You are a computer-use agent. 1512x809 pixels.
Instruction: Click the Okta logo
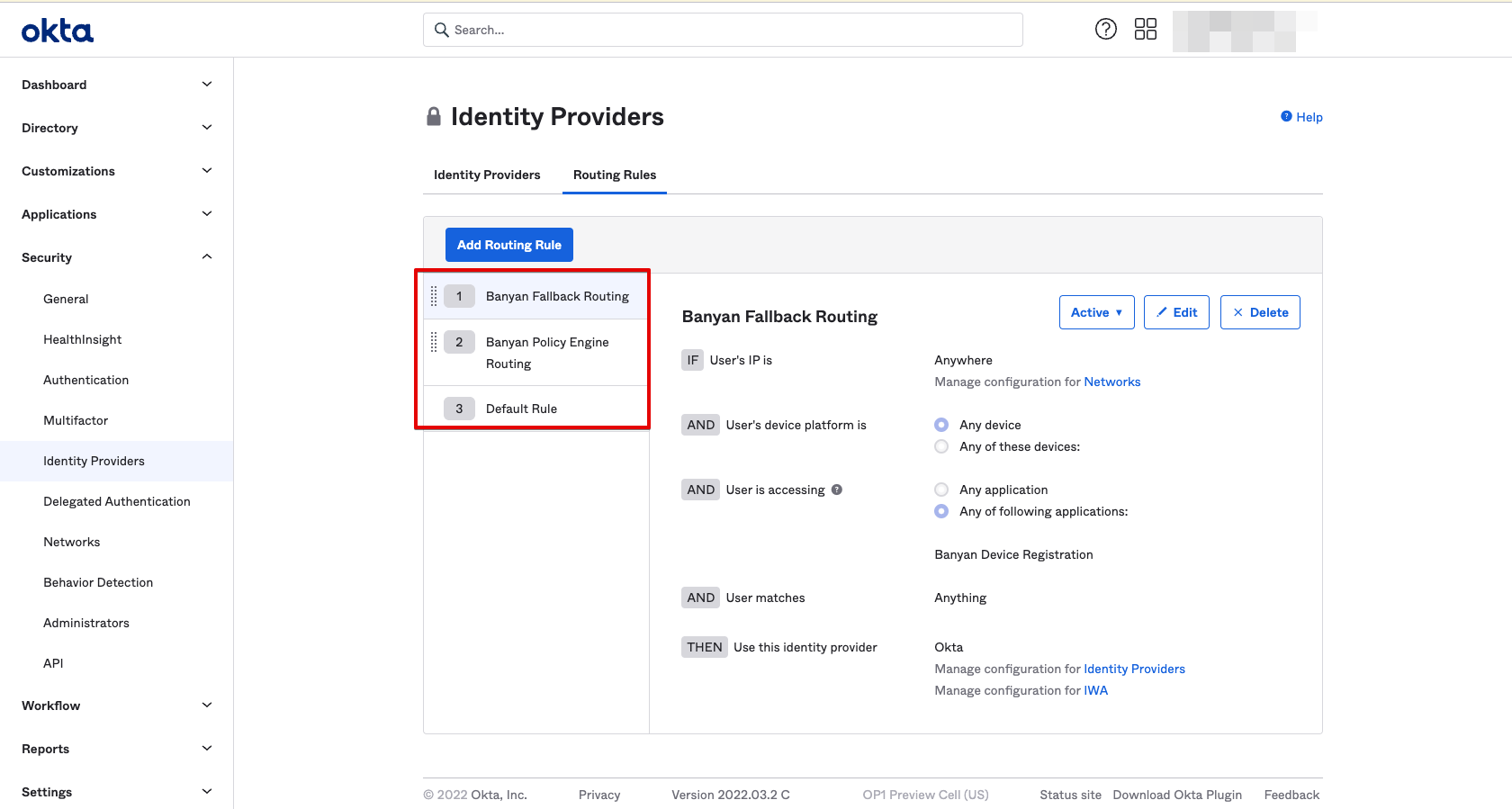[x=58, y=31]
